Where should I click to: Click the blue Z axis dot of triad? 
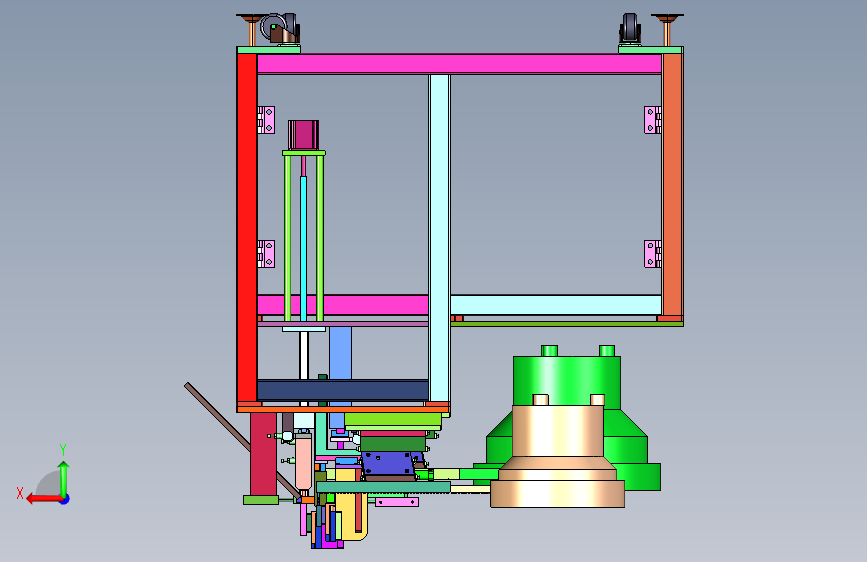tap(65, 499)
